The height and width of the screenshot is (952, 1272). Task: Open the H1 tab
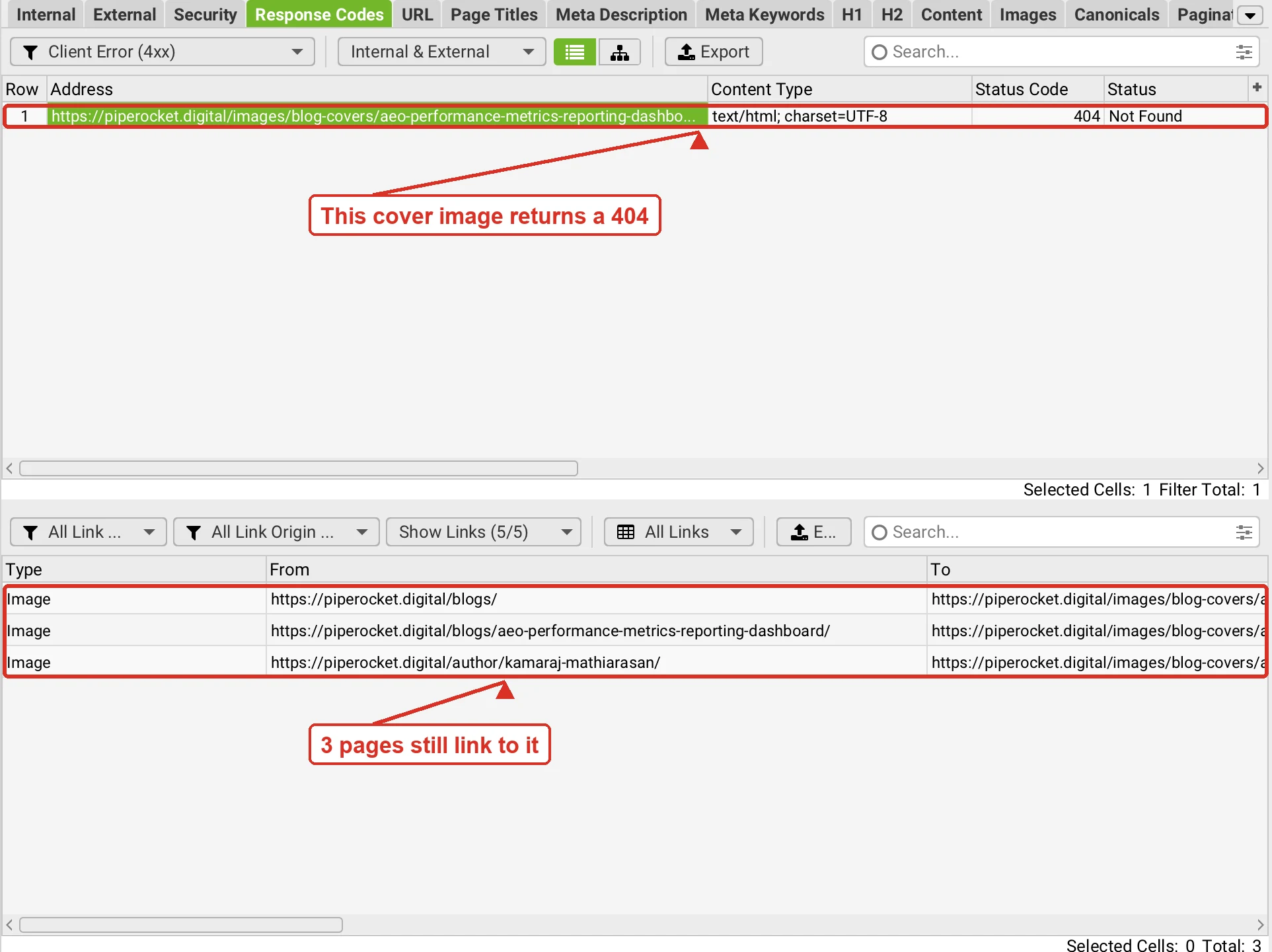pos(852,15)
